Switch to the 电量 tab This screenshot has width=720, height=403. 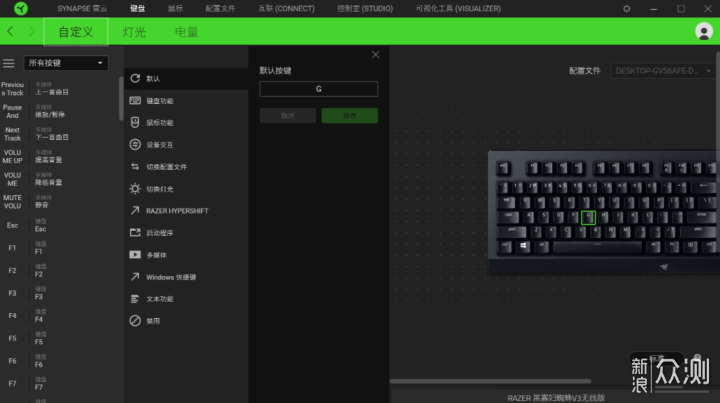[186, 32]
